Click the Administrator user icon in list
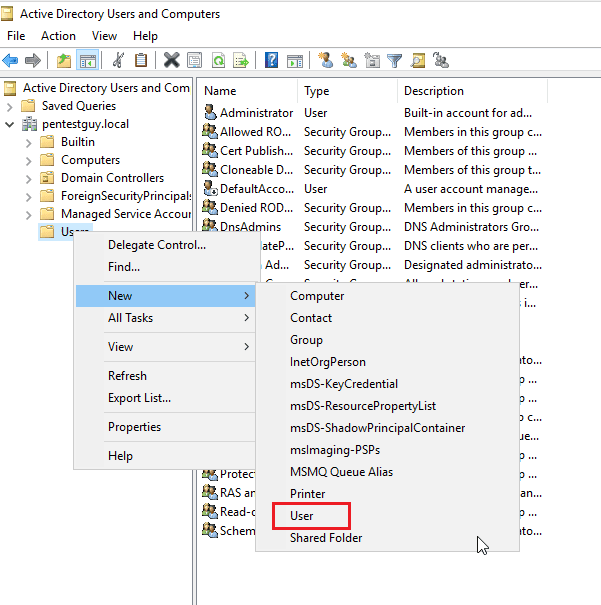 (x=210, y=112)
